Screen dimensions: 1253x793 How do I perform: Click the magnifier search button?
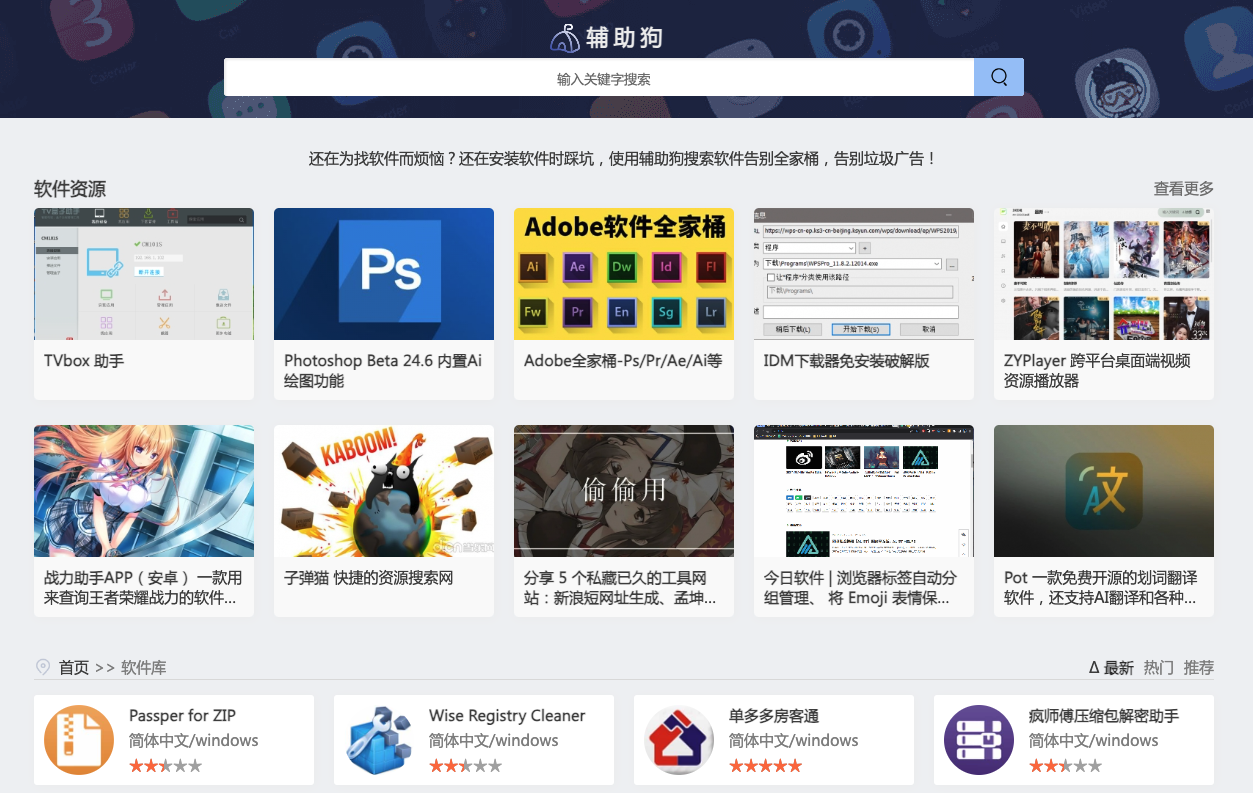[998, 77]
